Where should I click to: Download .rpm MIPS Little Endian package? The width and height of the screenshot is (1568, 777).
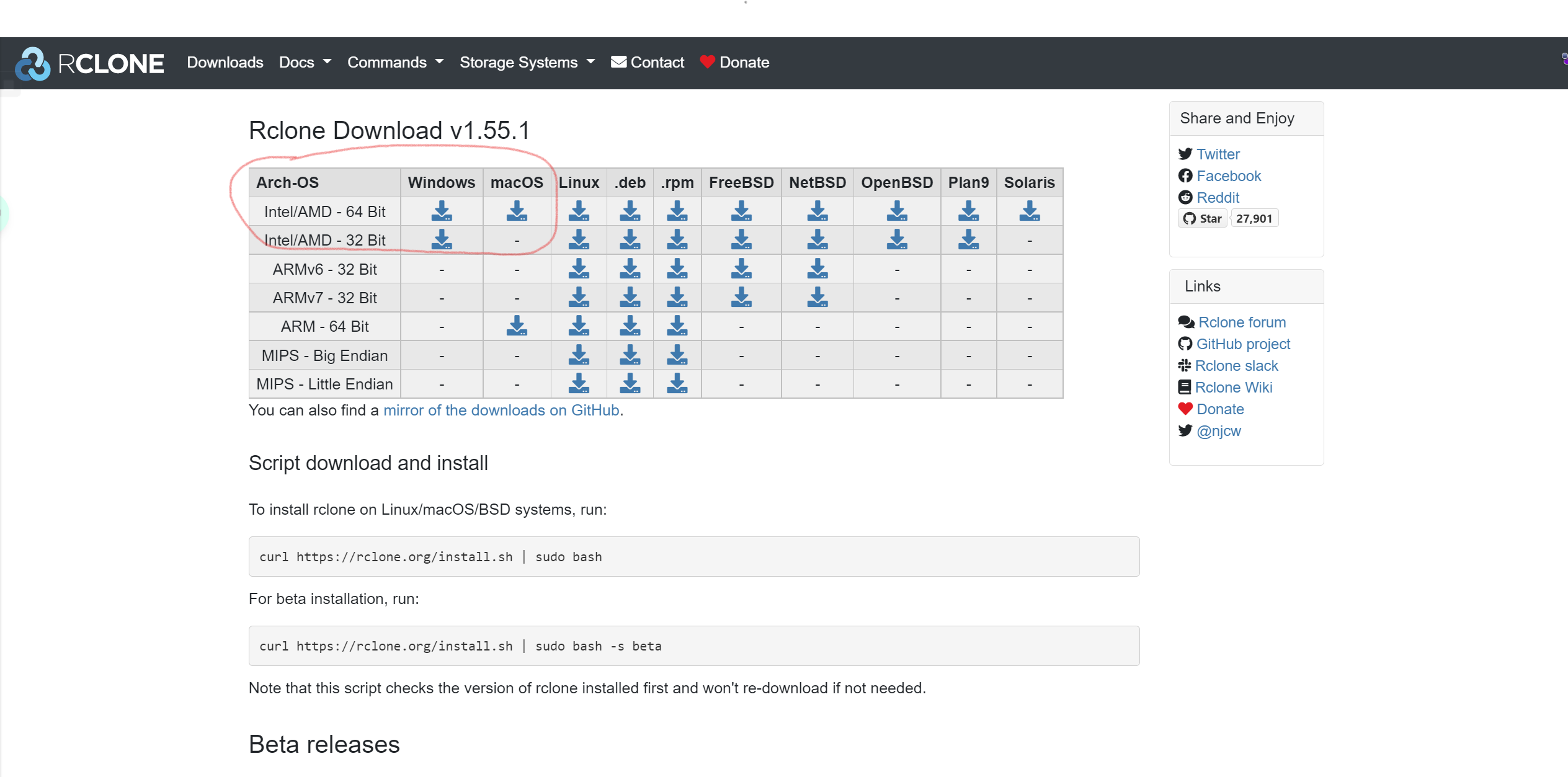[x=677, y=384]
